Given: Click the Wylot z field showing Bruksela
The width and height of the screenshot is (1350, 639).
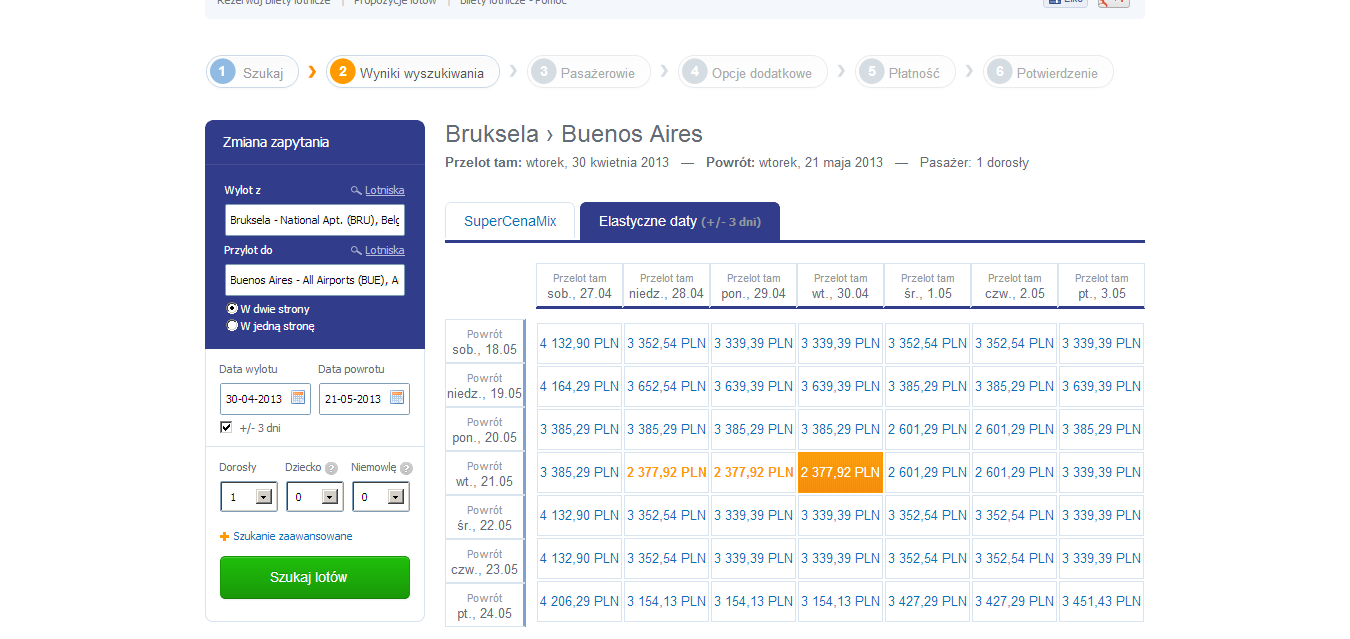Looking at the screenshot, I should [x=315, y=220].
